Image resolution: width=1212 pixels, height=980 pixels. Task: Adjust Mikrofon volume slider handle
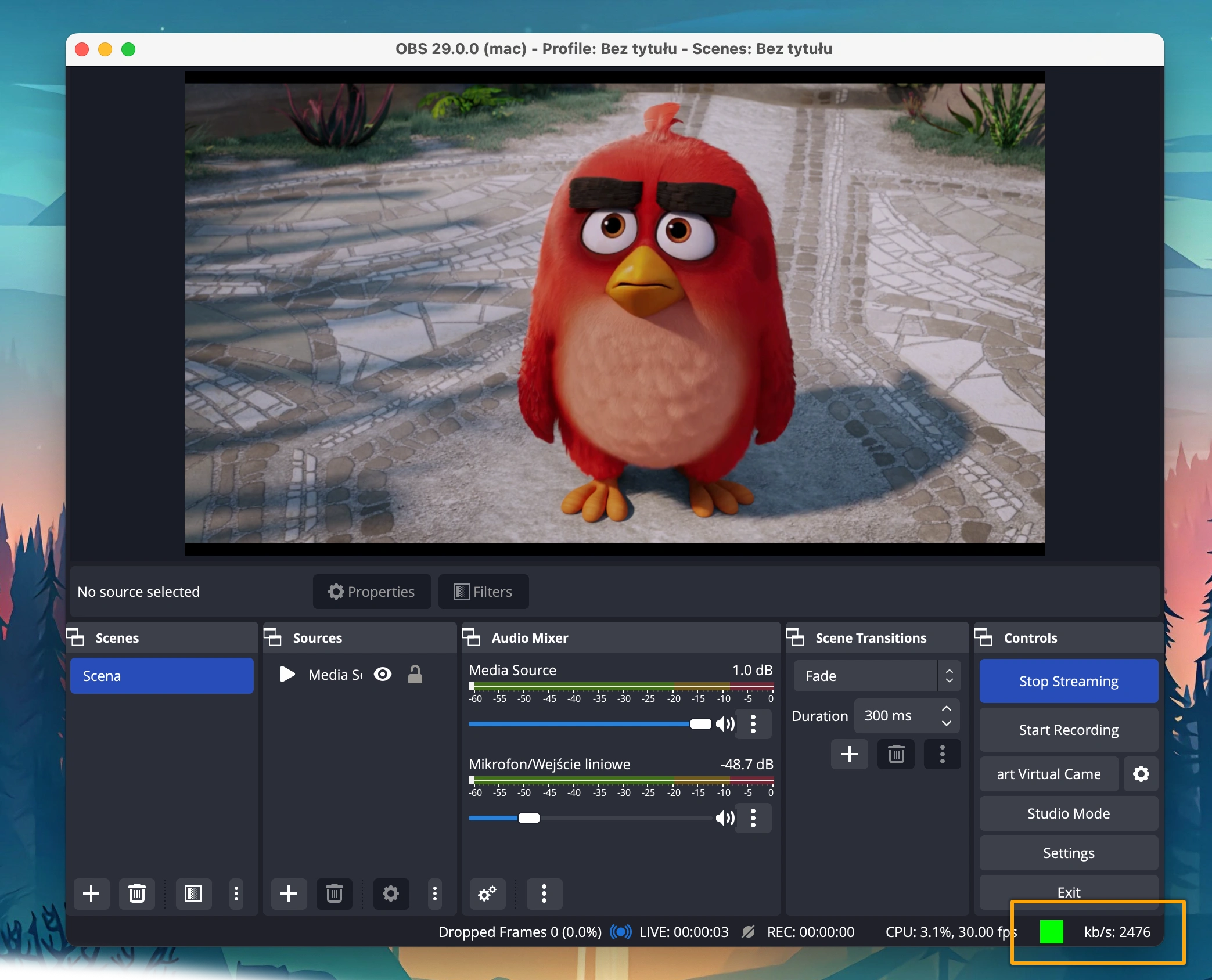coord(528,818)
